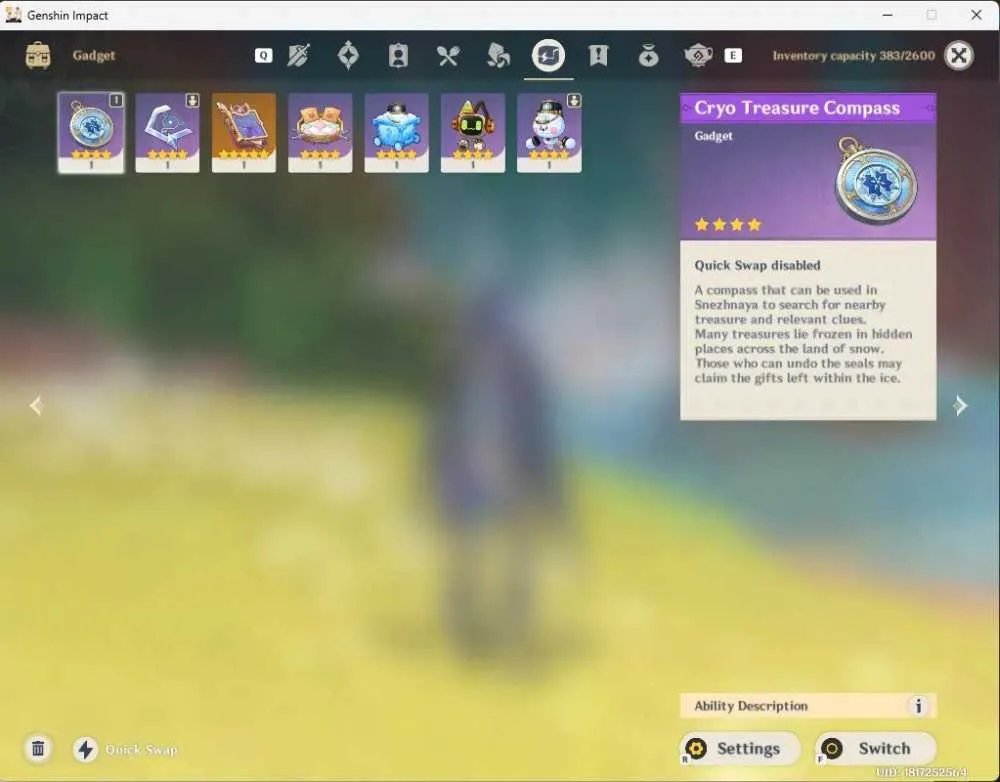Select the silver arrow-shaped gadget item
Viewport: 1000px width, 782px height.
(167, 133)
